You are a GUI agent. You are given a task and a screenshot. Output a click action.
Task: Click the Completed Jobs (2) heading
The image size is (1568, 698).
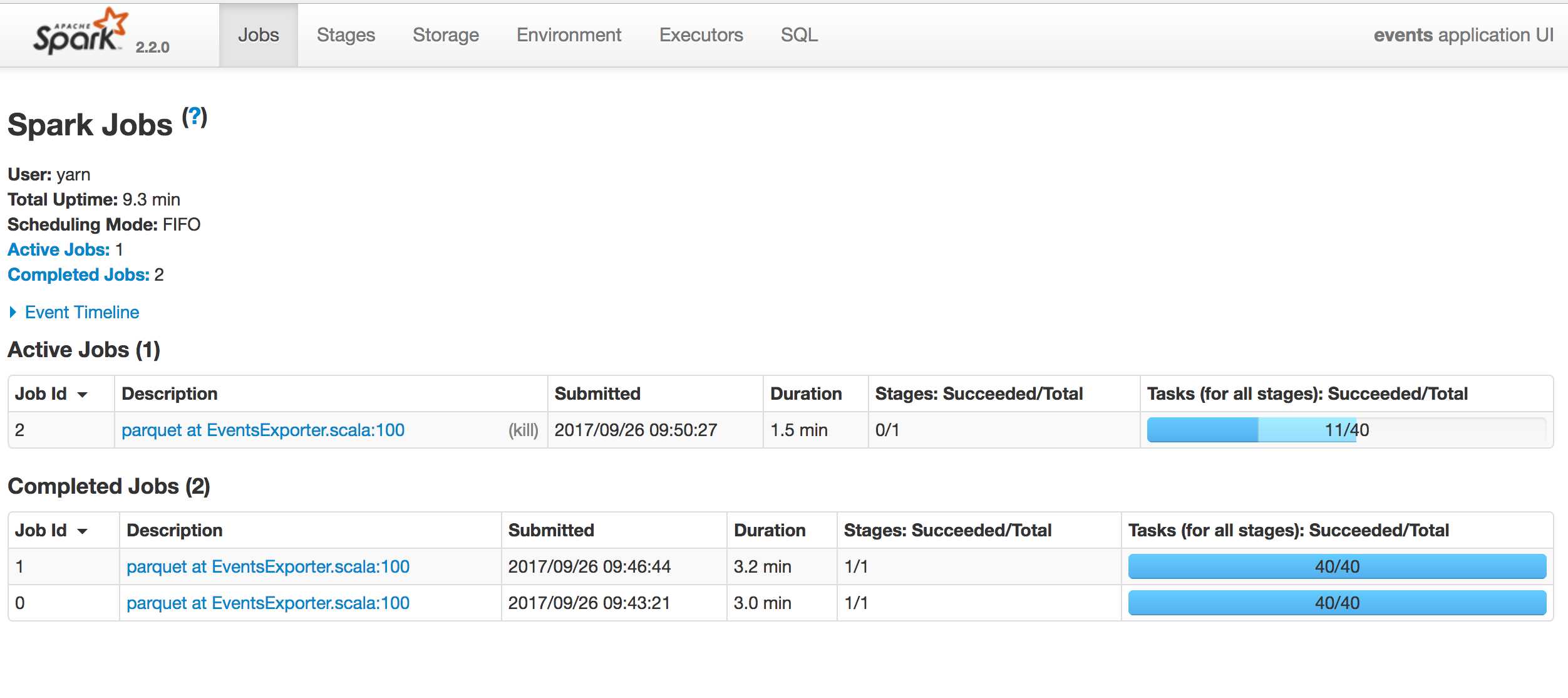109,486
